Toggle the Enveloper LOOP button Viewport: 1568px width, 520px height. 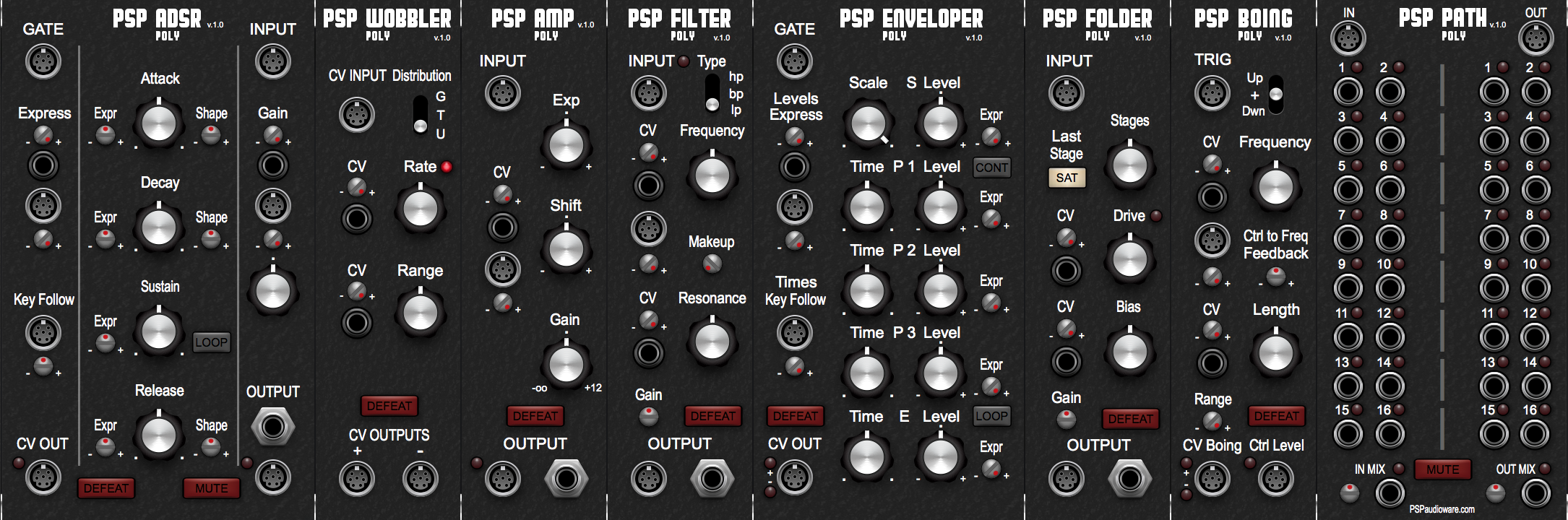click(x=991, y=416)
